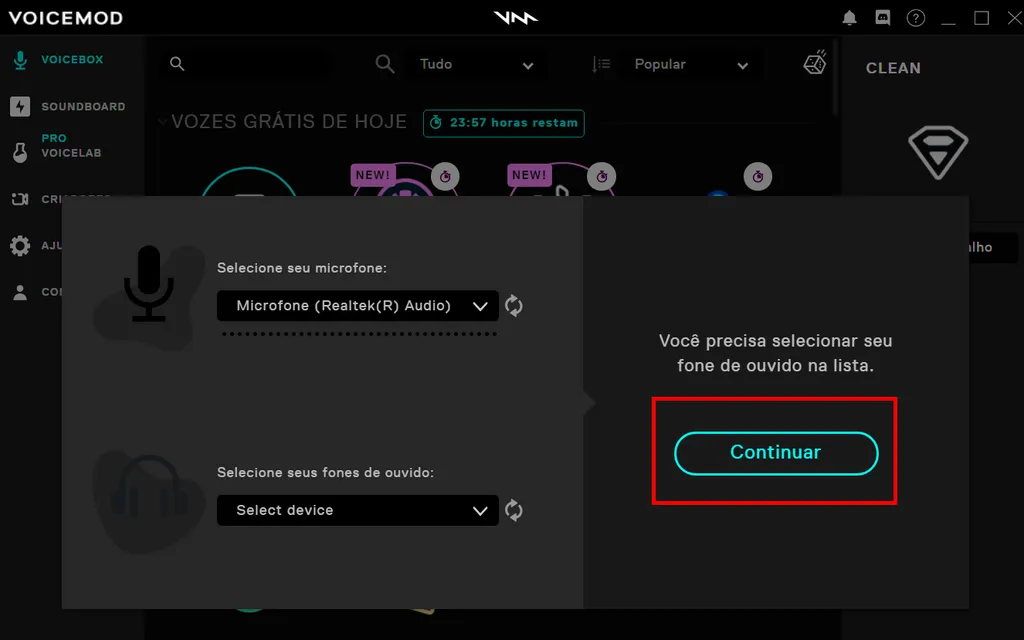Open the account icon at sidebar bottom
This screenshot has width=1024, height=640.
pyautogui.click(x=22, y=292)
